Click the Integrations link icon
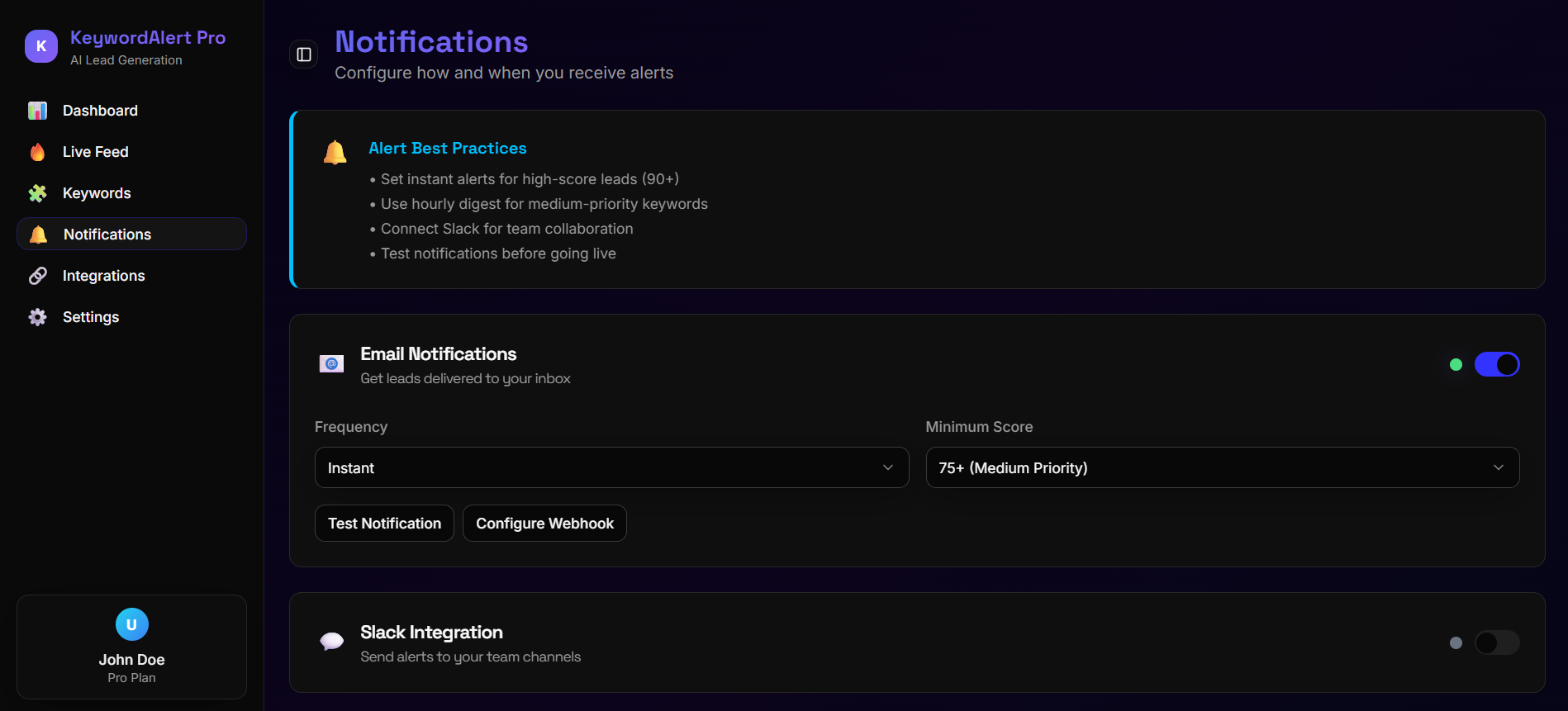1568x711 pixels. coord(38,276)
